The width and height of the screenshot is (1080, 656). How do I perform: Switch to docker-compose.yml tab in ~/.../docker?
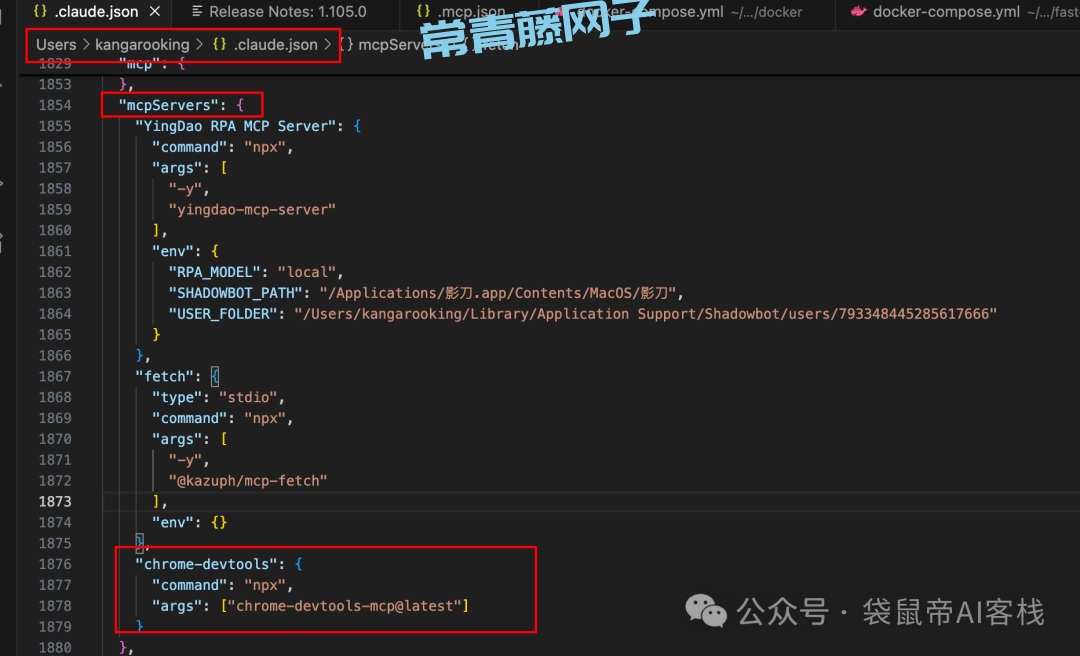tap(690, 12)
